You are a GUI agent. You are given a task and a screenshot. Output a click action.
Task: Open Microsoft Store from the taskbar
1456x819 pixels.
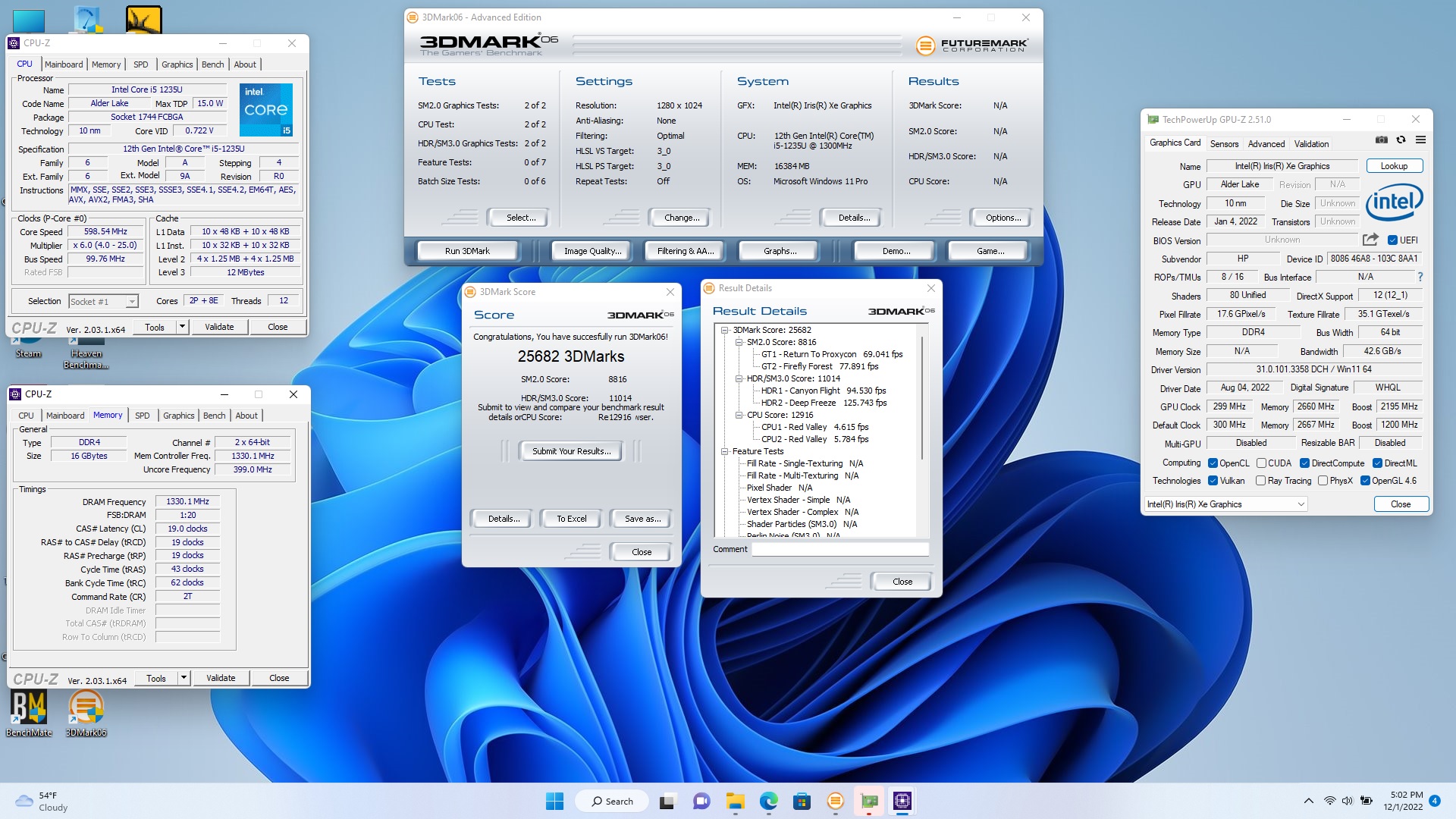coord(802,801)
